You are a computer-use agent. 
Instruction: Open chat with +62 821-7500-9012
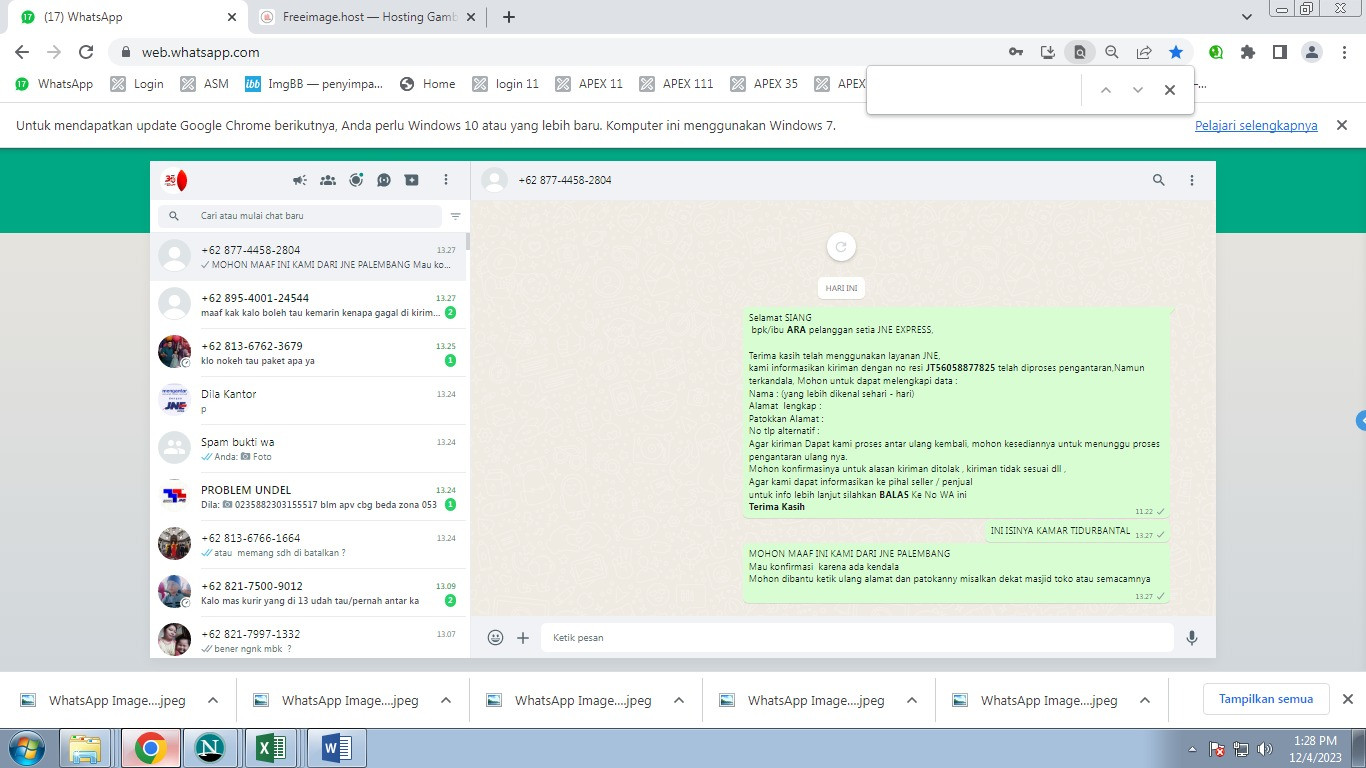[310, 593]
